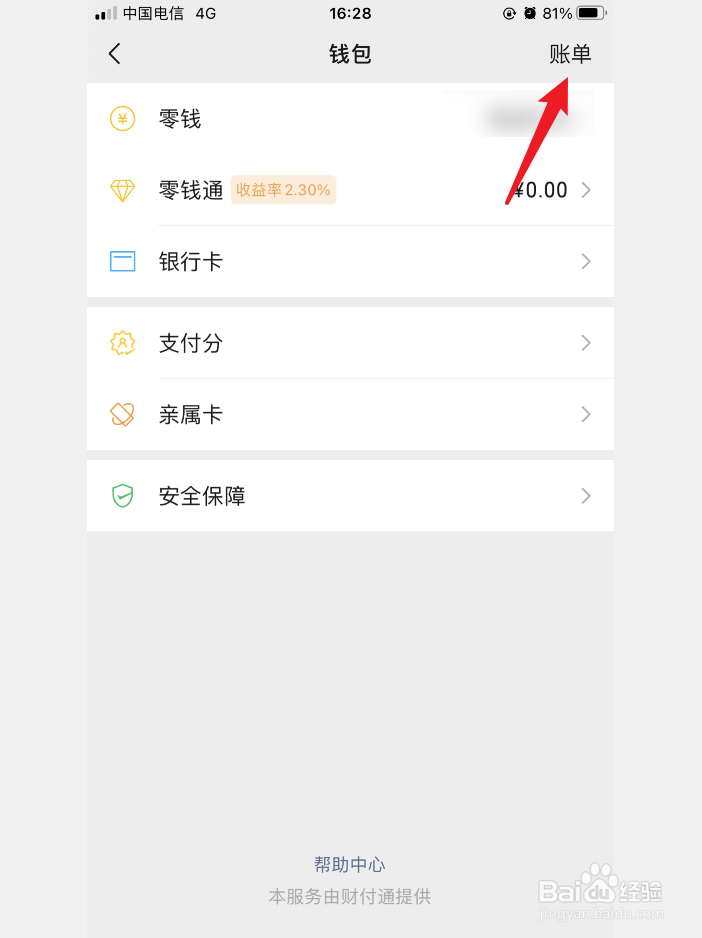Expand the 银行卡 row chevron
Viewport: 702px width, 938px height.
pyautogui.click(x=586, y=262)
